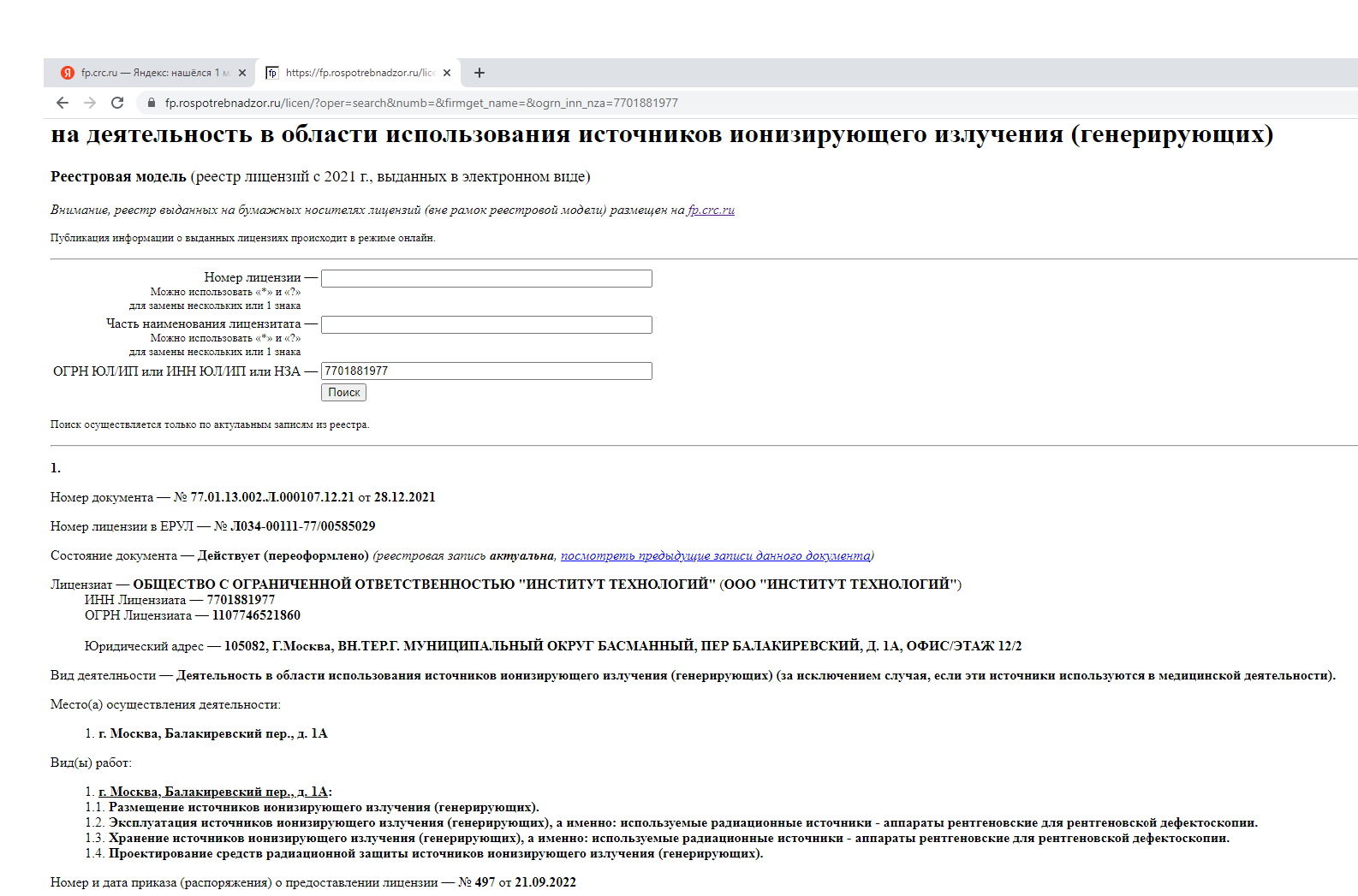Focus the Номер лицензии input field

click(486, 278)
